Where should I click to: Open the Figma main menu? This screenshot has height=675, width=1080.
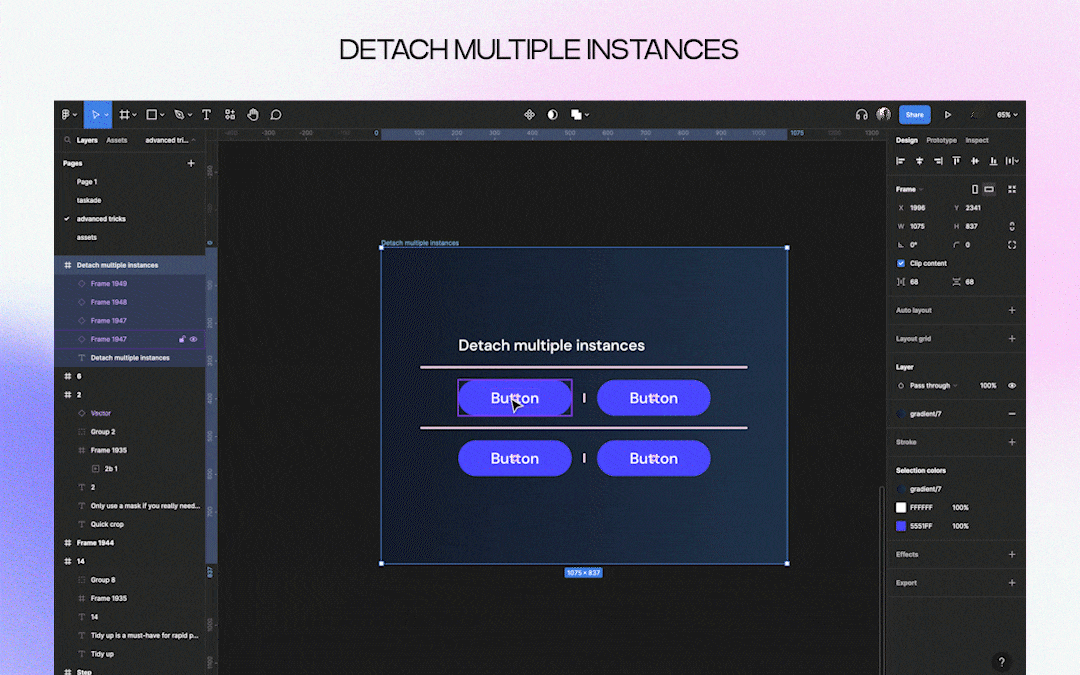tap(68, 115)
